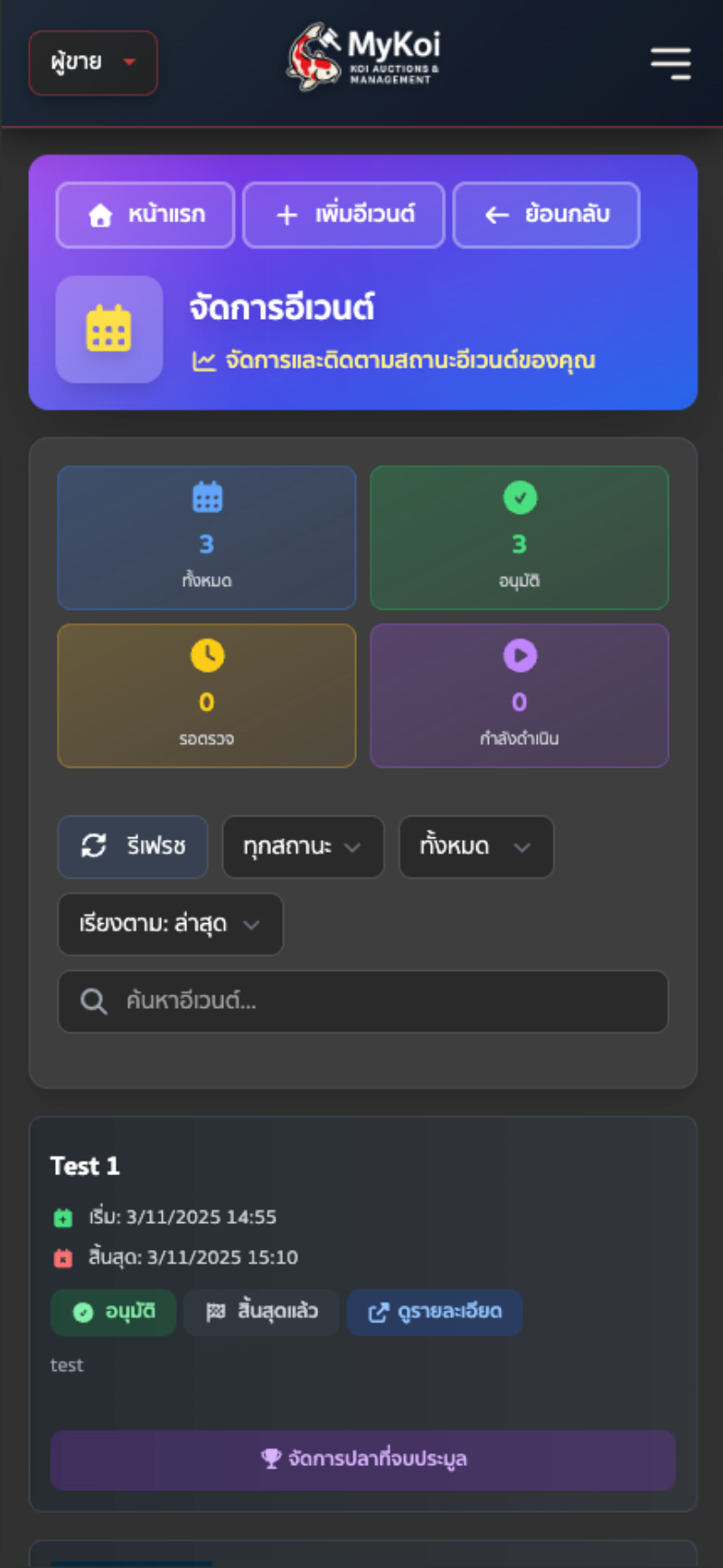
Task: Expand the ทั้งหมด filter dropdown
Action: tap(475, 847)
